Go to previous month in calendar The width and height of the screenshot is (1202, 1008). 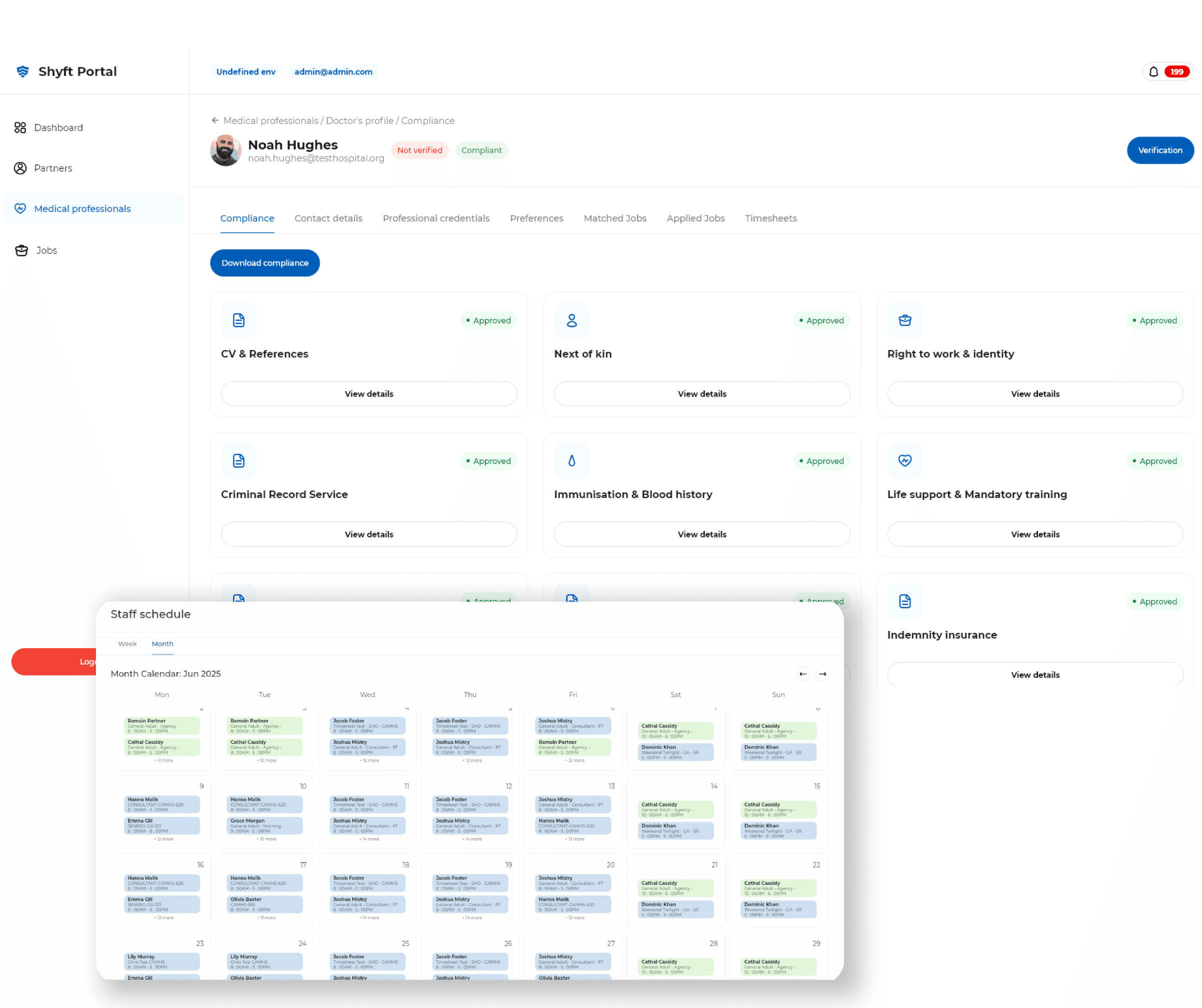[x=803, y=673]
